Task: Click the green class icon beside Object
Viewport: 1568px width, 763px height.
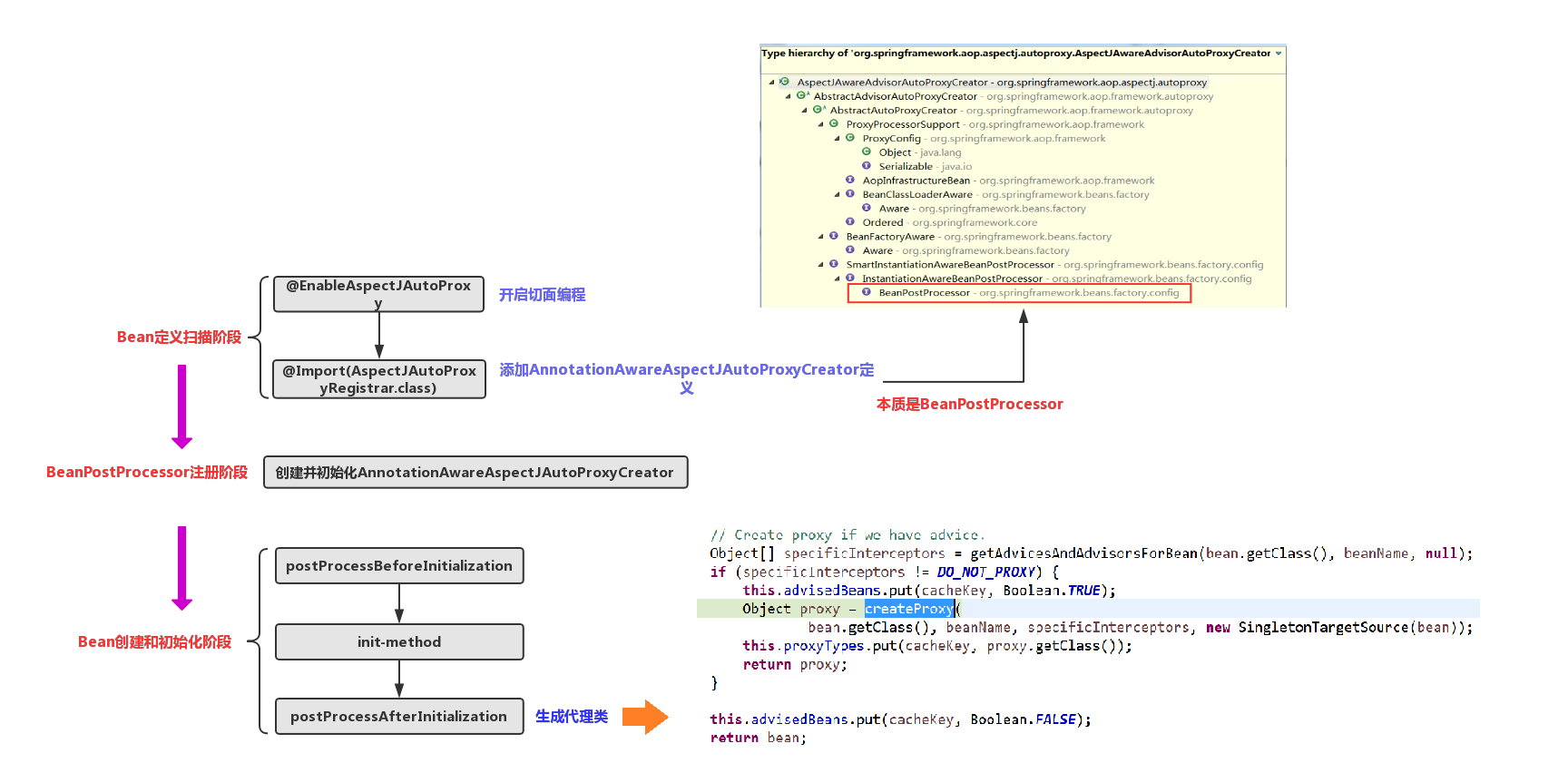Action: (867, 152)
